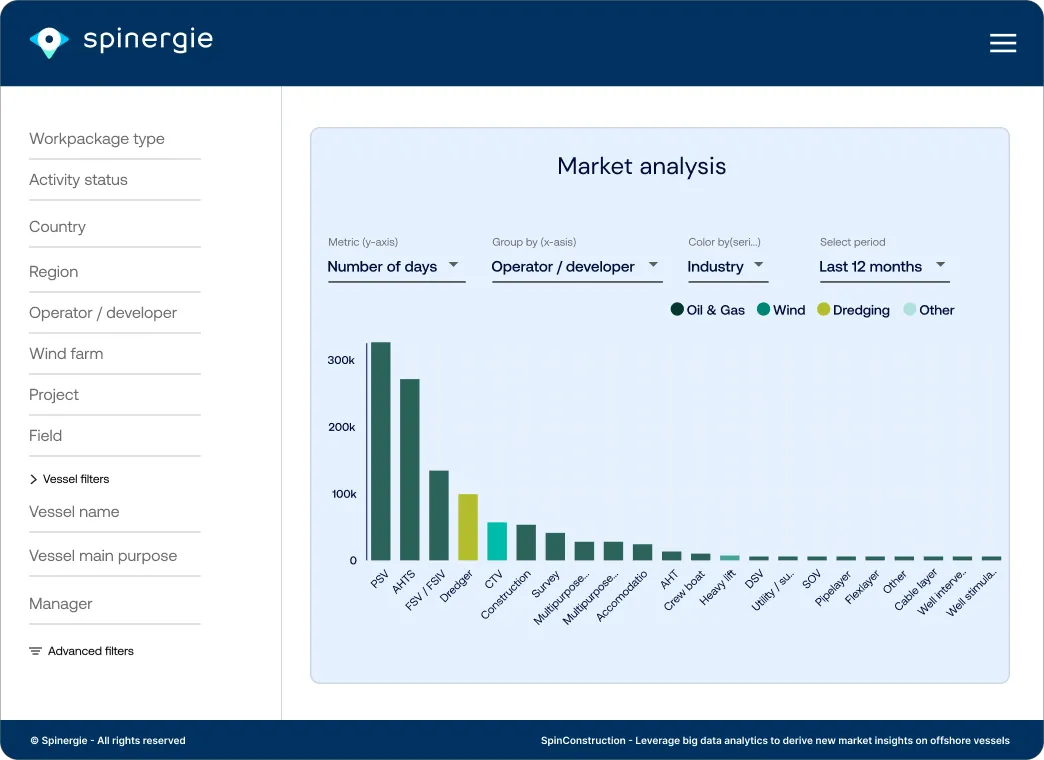
Task: Open the Country filter field
Action: tap(115, 227)
